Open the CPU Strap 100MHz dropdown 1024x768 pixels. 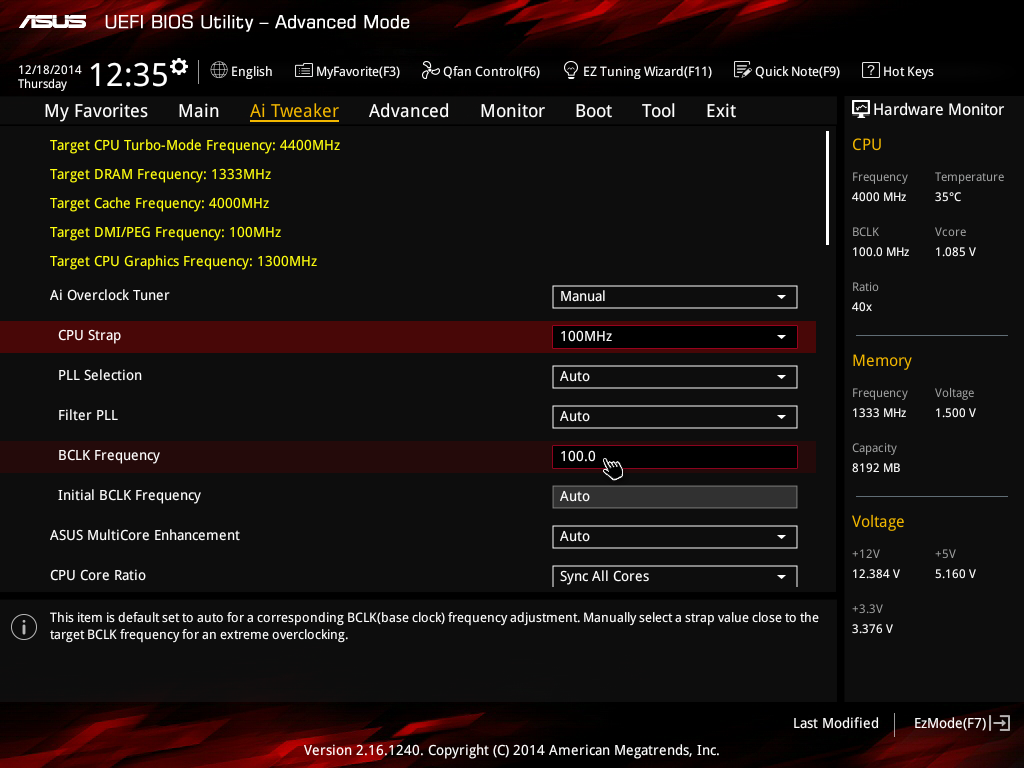click(x=675, y=336)
